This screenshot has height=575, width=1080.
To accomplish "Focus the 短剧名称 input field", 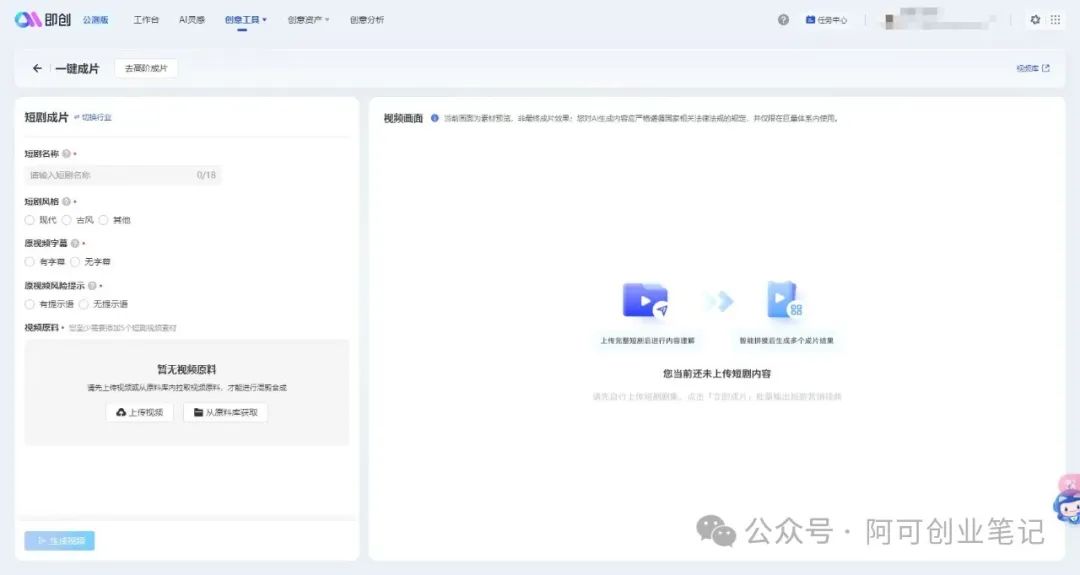I will point(123,176).
